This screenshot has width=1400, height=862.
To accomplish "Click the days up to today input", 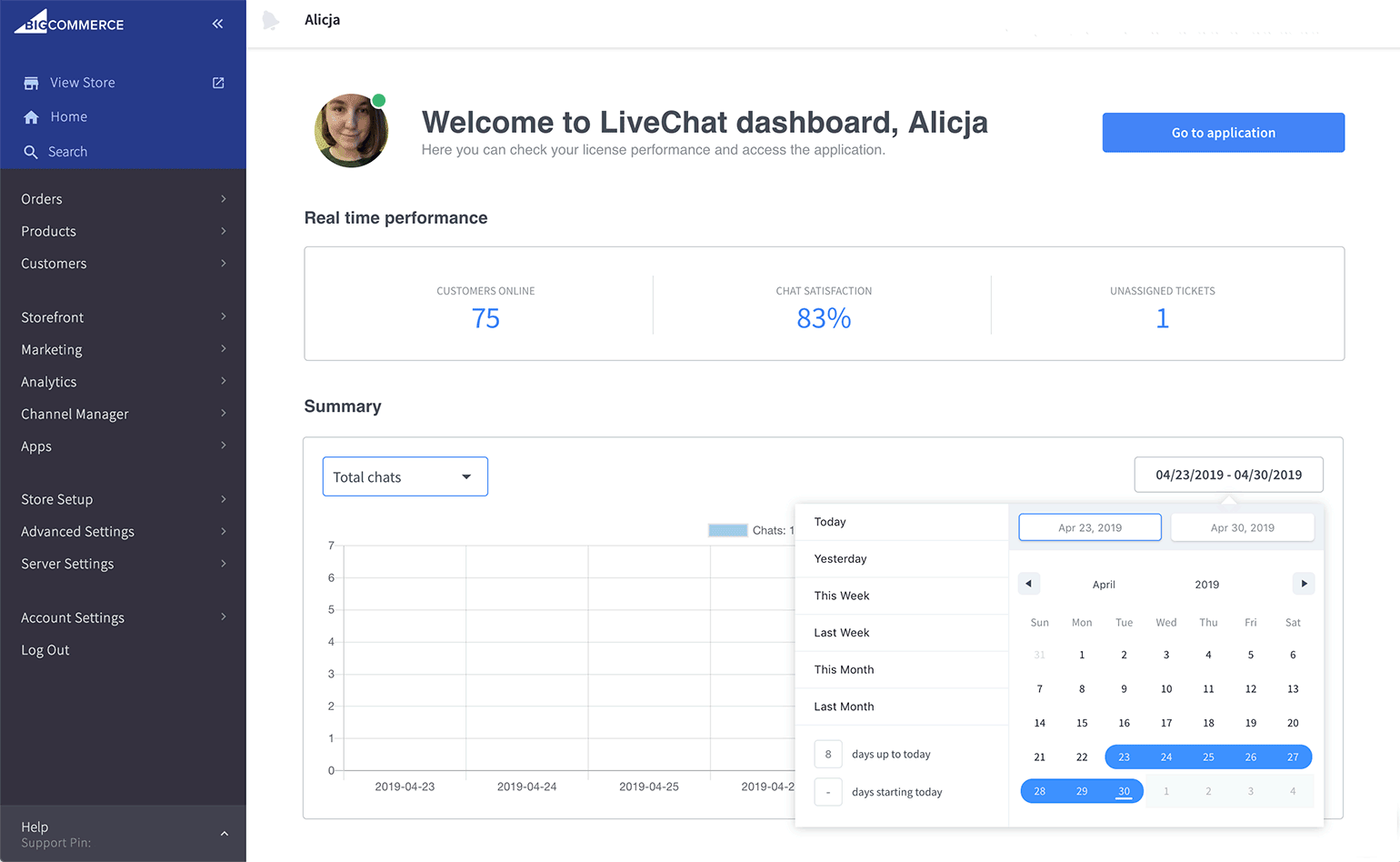I will point(828,754).
